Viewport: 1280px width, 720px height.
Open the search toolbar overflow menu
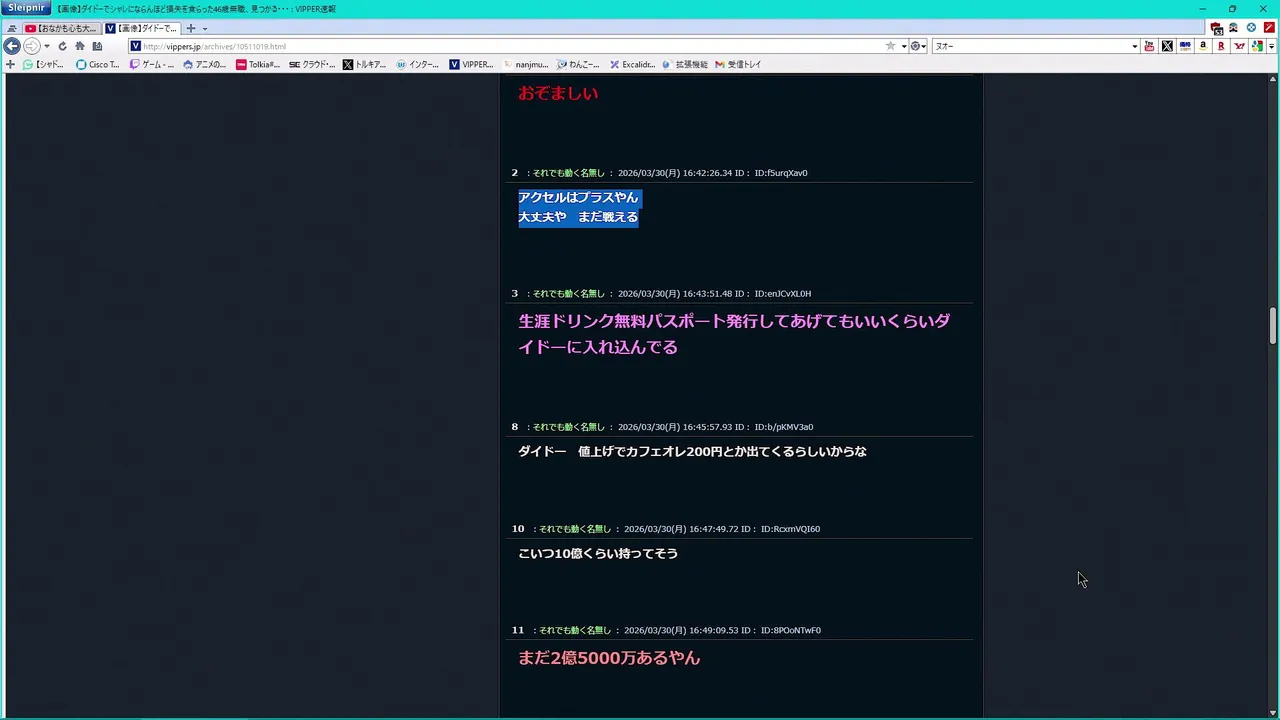pyautogui.click(x=1271, y=46)
